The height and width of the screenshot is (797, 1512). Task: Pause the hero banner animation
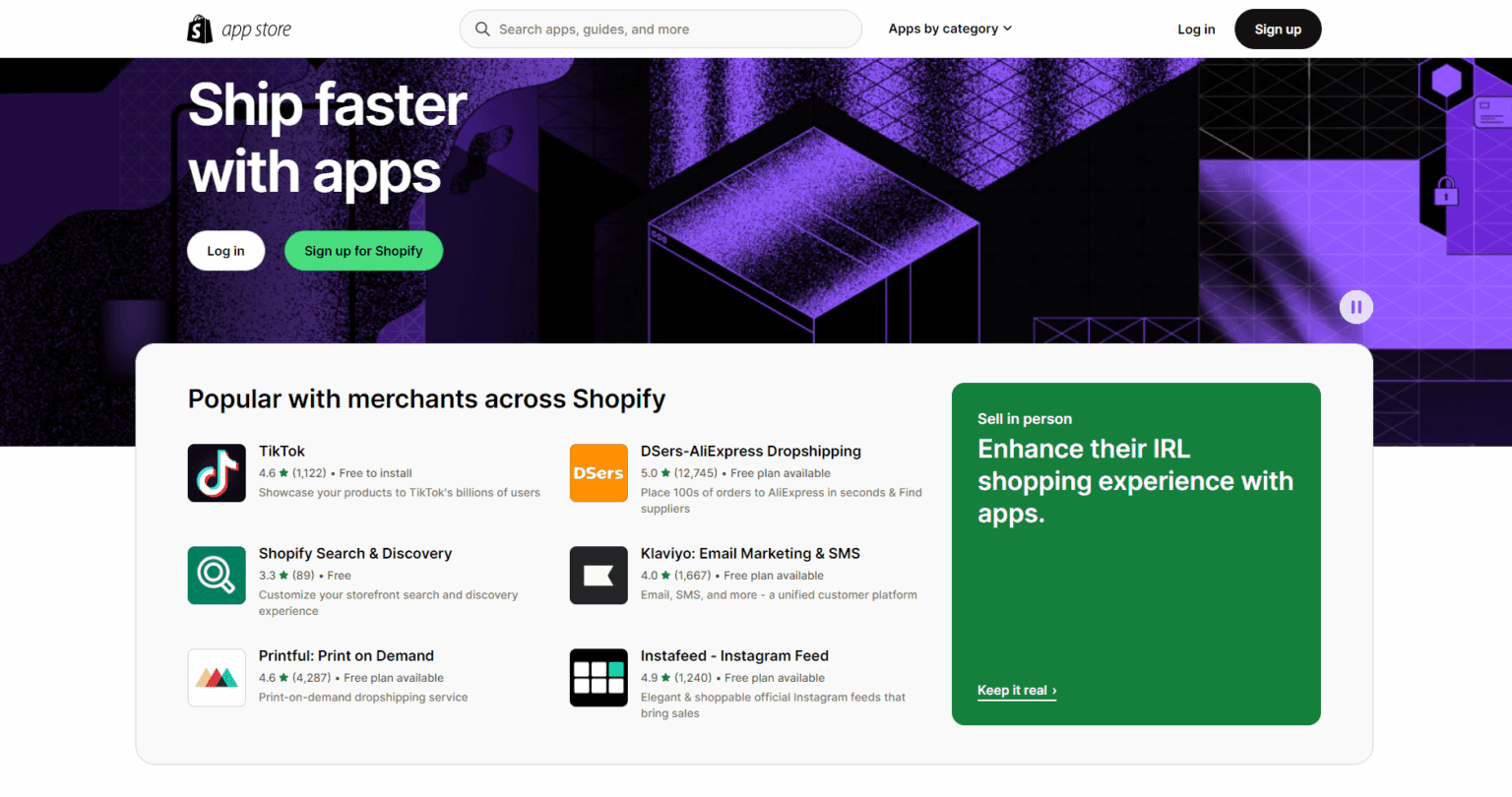[x=1355, y=306]
